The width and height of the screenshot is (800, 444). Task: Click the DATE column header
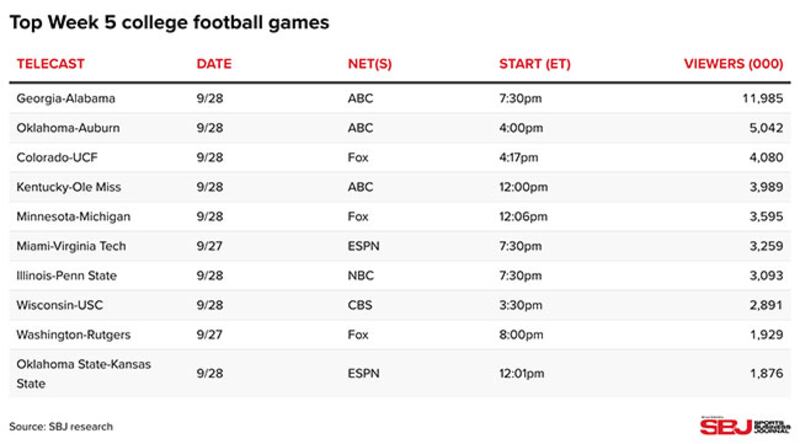[214, 64]
